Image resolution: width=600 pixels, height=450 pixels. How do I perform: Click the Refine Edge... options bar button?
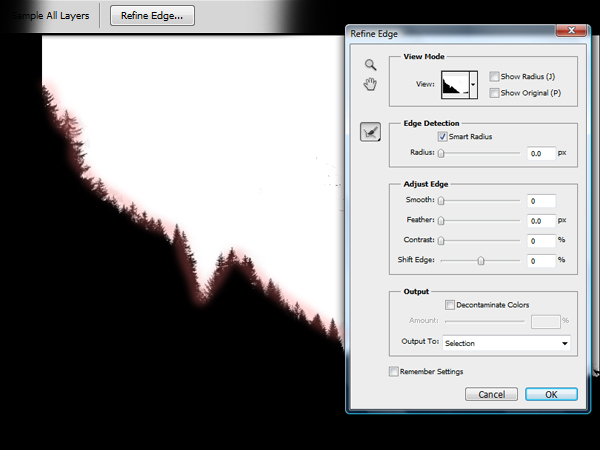click(x=152, y=16)
